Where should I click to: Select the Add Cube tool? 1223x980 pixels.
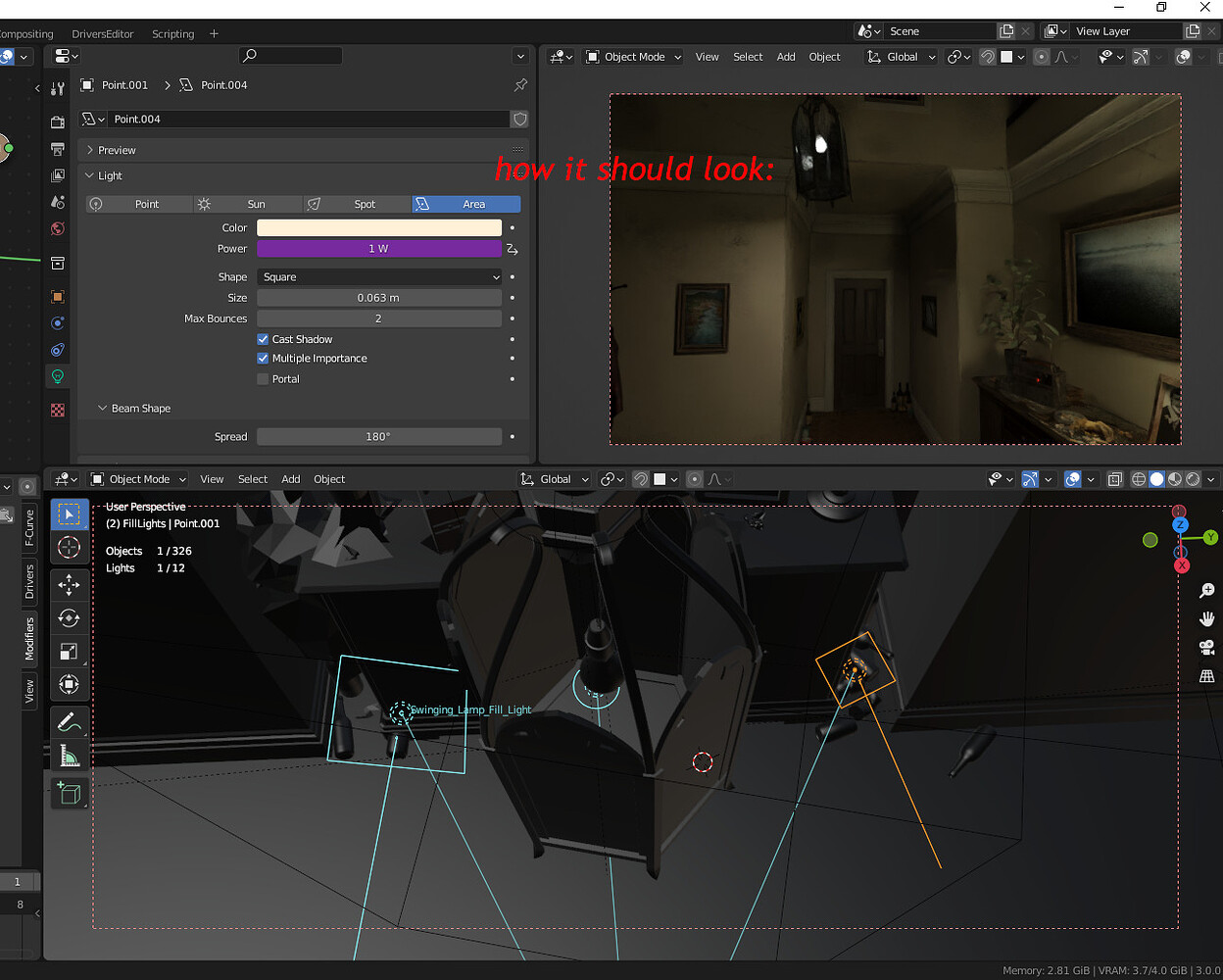coord(69,794)
